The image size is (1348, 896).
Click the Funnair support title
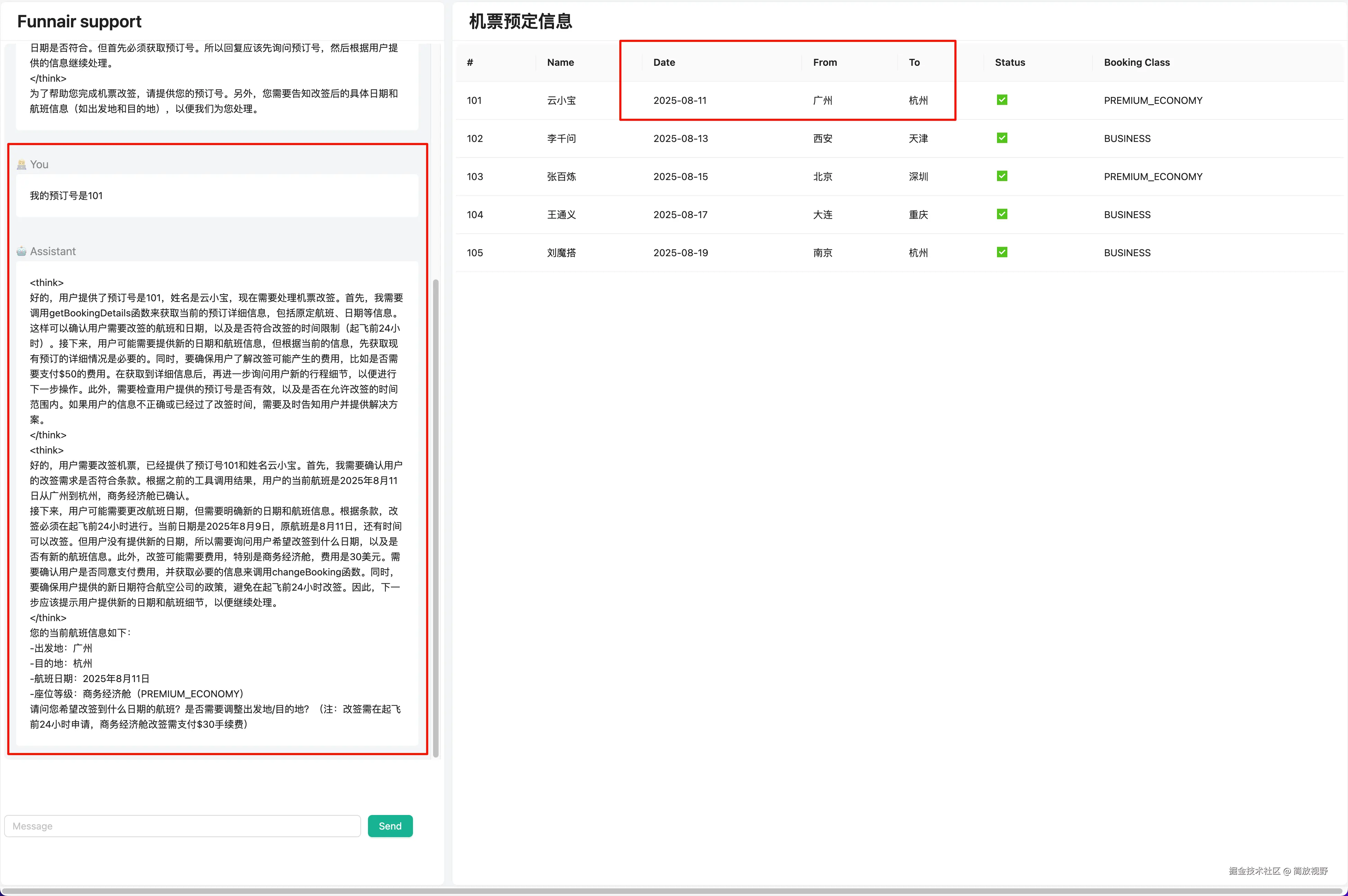tap(79, 22)
